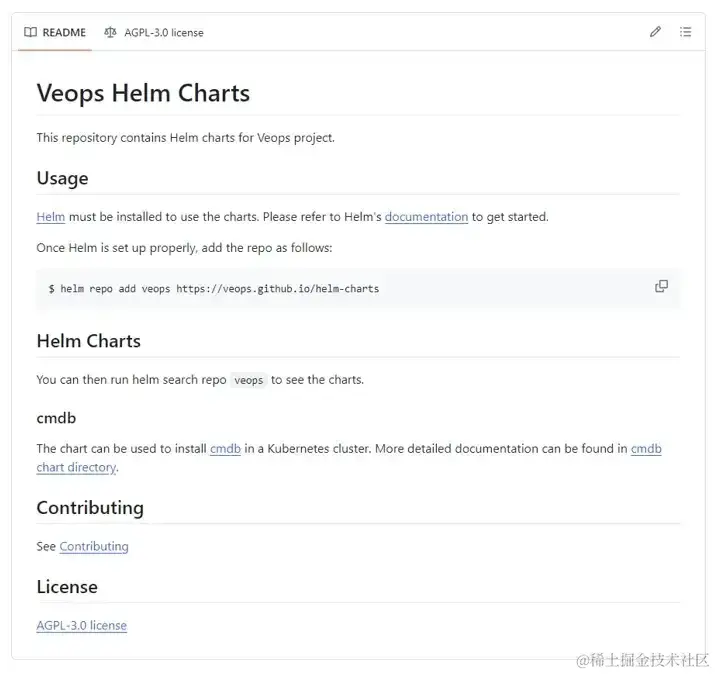The width and height of the screenshot is (715, 674).
Task: Follow the Contributing link
Action: (x=94, y=546)
